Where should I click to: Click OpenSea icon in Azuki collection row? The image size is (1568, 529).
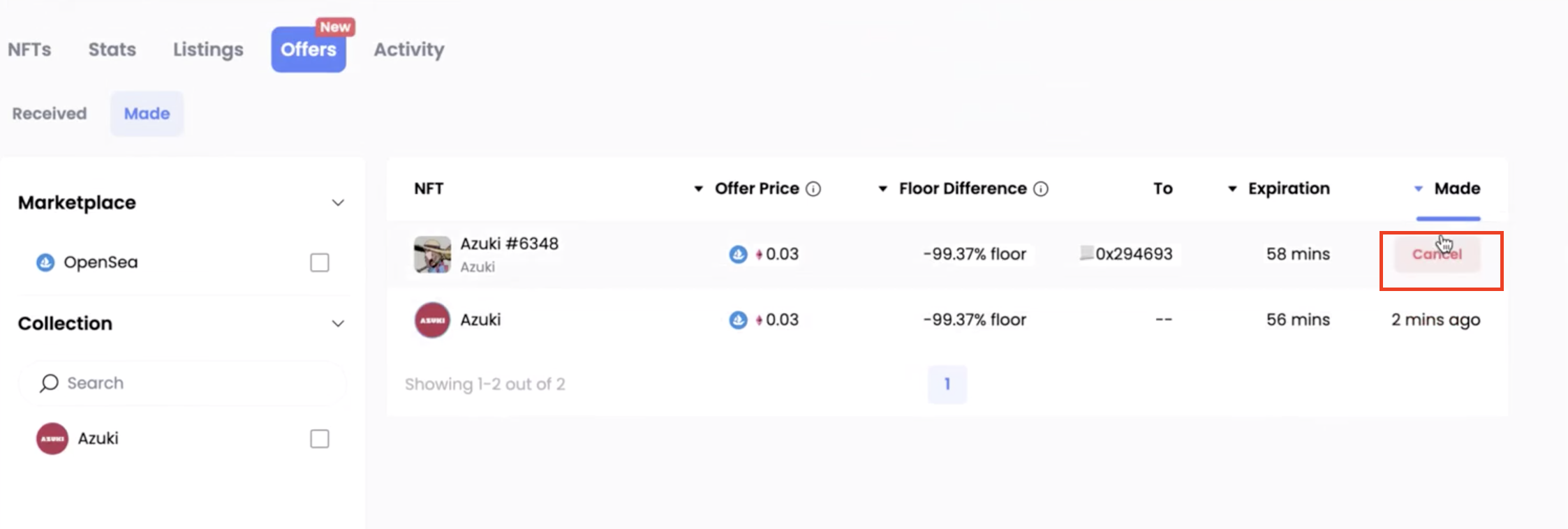point(738,320)
